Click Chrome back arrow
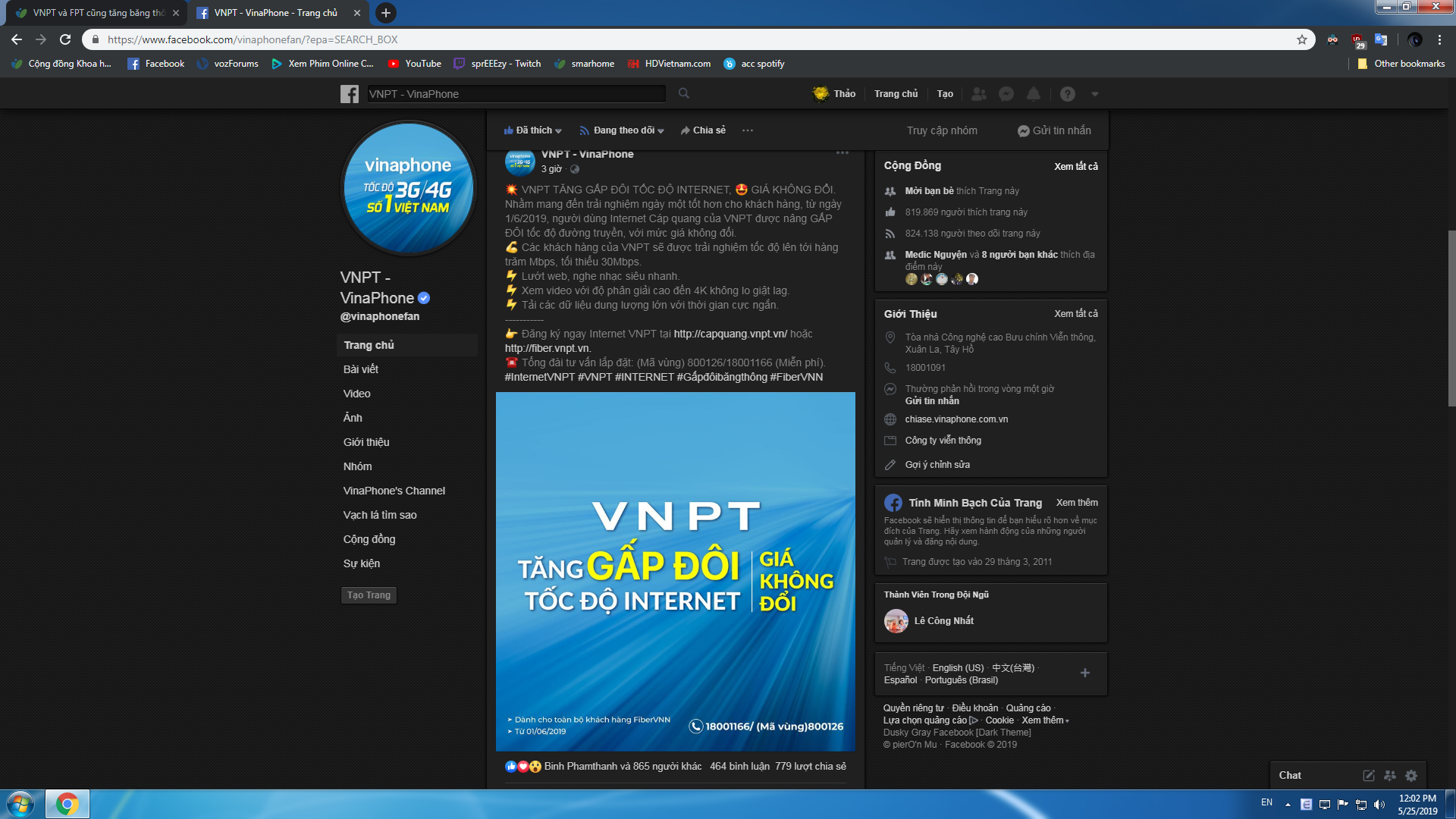 (x=17, y=39)
